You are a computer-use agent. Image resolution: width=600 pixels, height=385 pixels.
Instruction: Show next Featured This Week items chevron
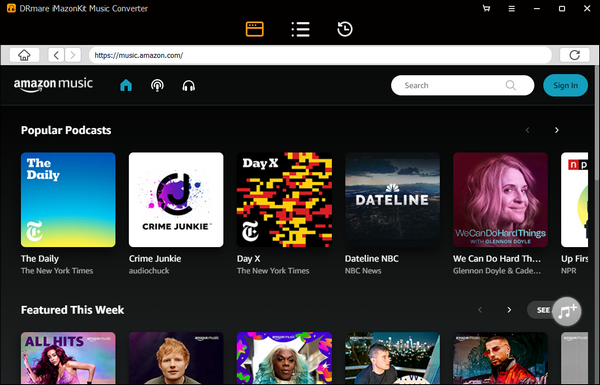coord(509,310)
